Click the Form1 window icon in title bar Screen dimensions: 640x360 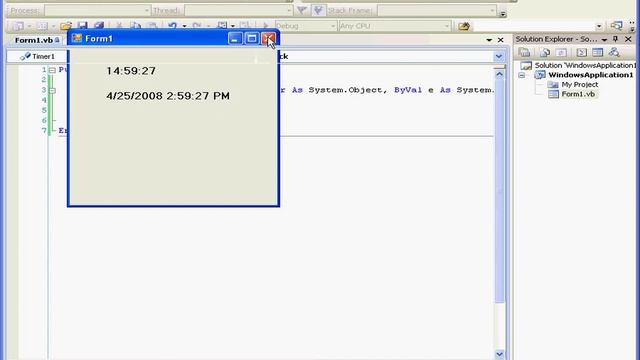77,38
